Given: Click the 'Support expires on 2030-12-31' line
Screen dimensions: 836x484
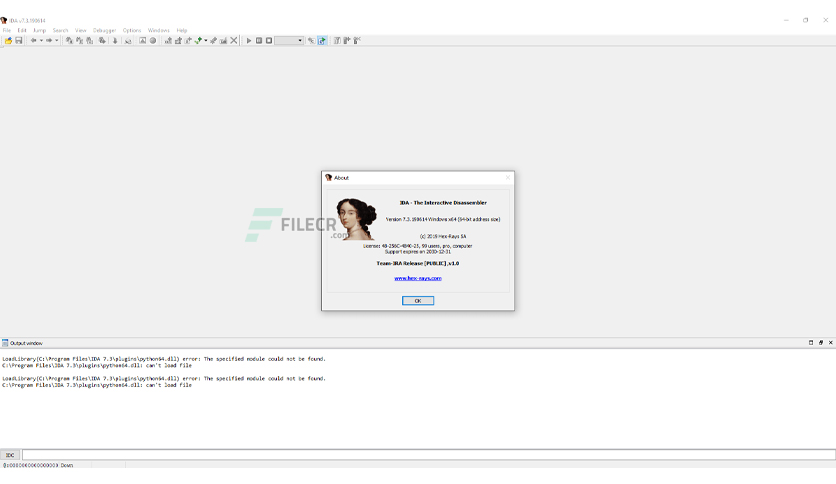Looking at the screenshot, I should pyautogui.click(x=418, y=252).
